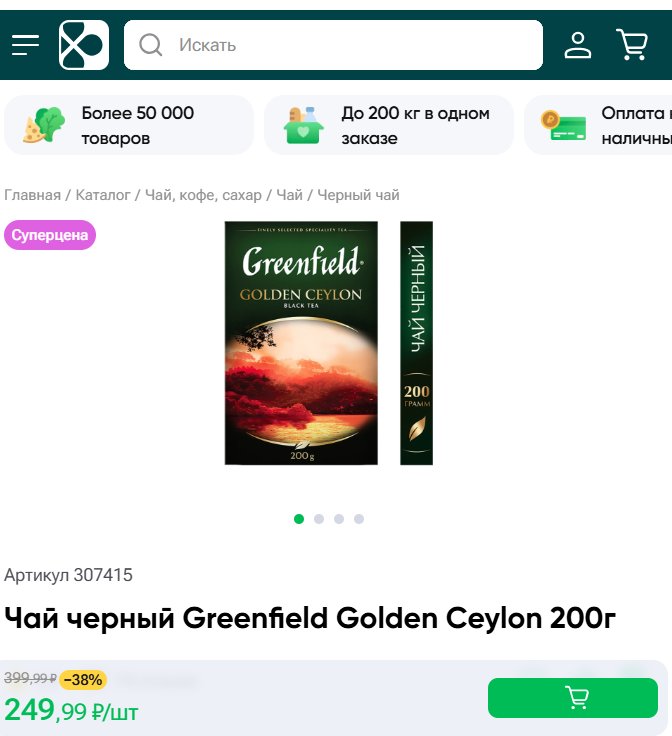Click the payment card icon
The height and width of the screenshot is (736, 672).
[563, 125]
